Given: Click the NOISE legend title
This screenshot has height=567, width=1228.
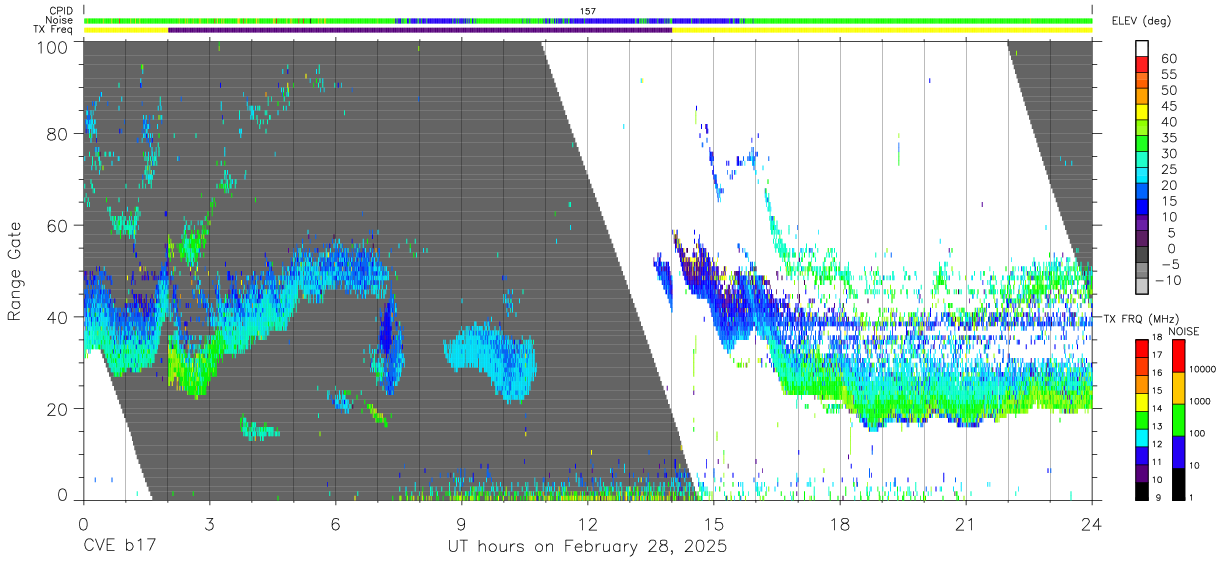Looking at the screenshot, I should click(x=1183, y=331).
